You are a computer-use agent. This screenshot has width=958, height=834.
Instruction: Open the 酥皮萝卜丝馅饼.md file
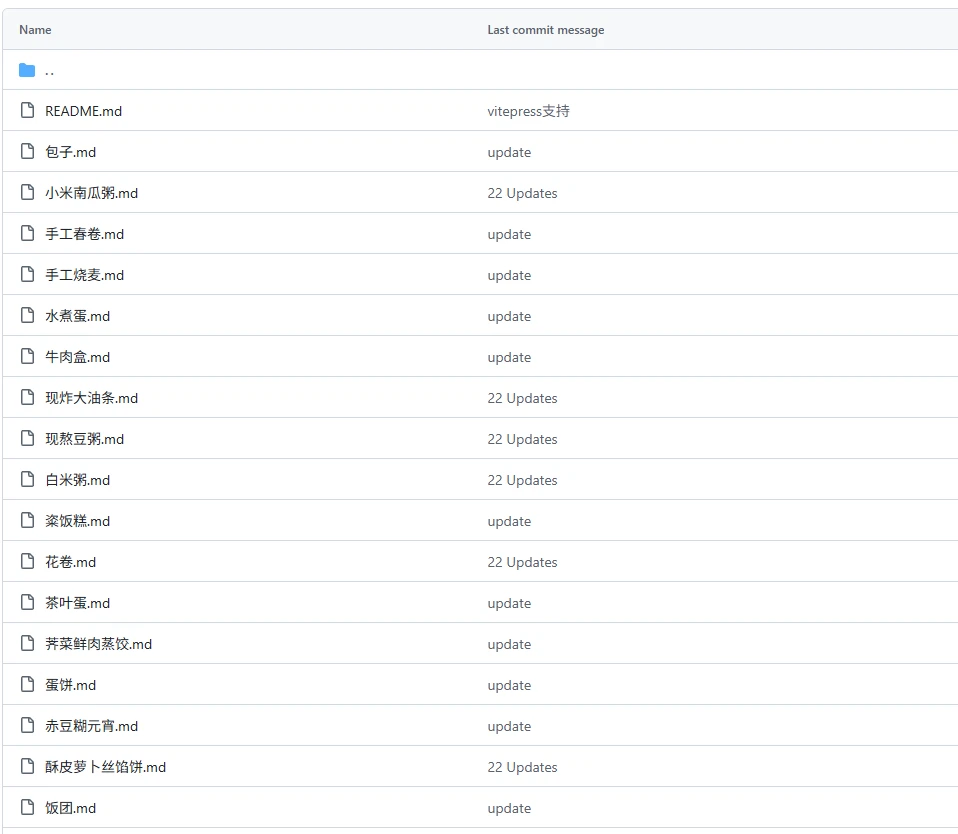click(105, 767)
